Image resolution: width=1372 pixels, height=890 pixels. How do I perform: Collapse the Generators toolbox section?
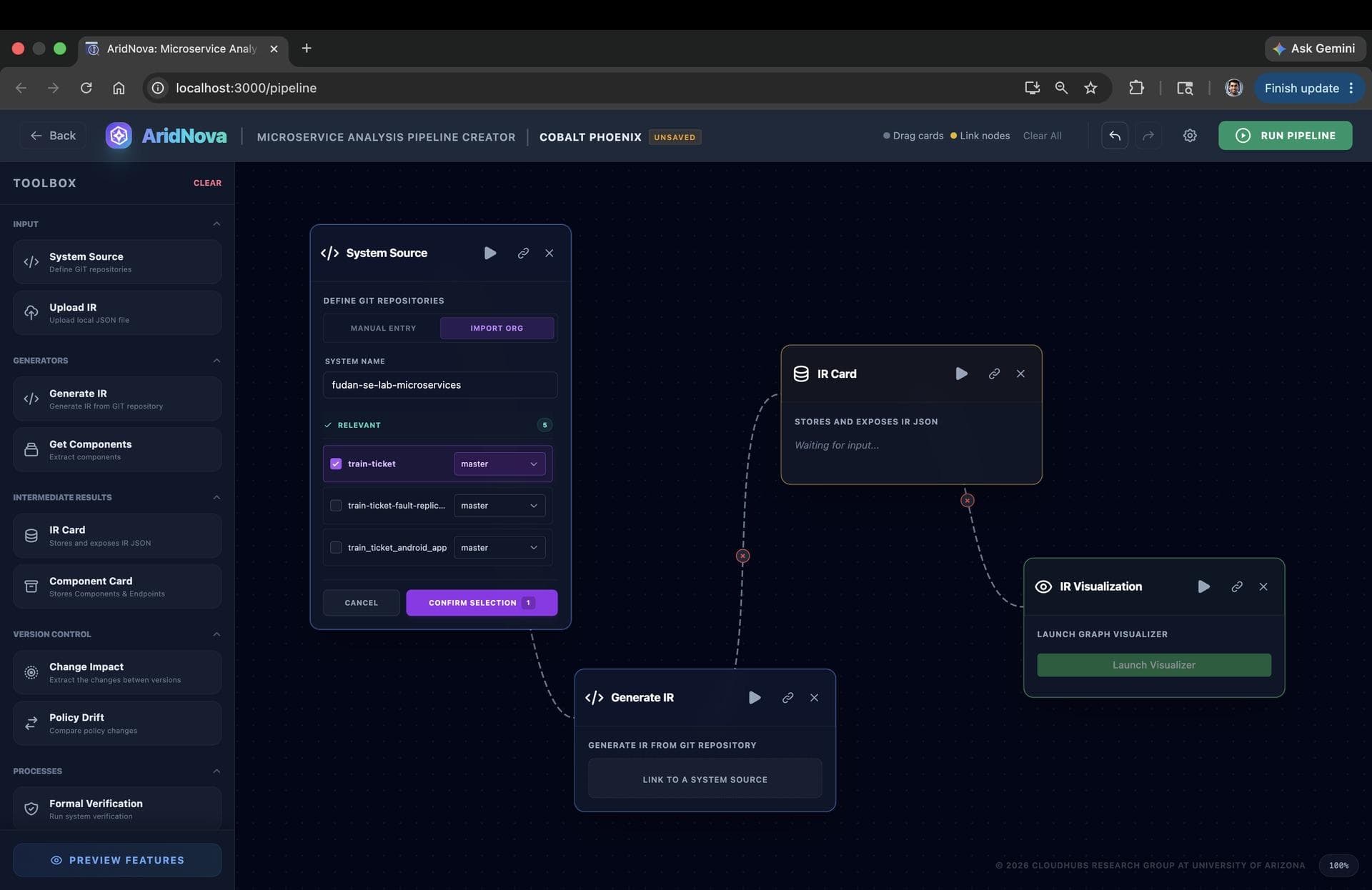(217, 361)
